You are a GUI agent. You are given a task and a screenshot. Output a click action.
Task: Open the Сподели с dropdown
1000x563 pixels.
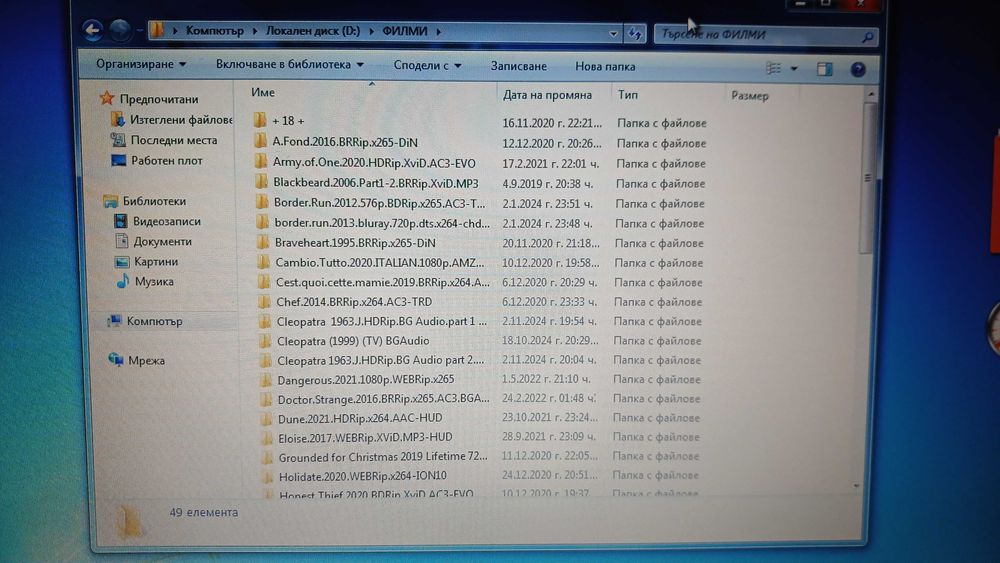(427, 65)
